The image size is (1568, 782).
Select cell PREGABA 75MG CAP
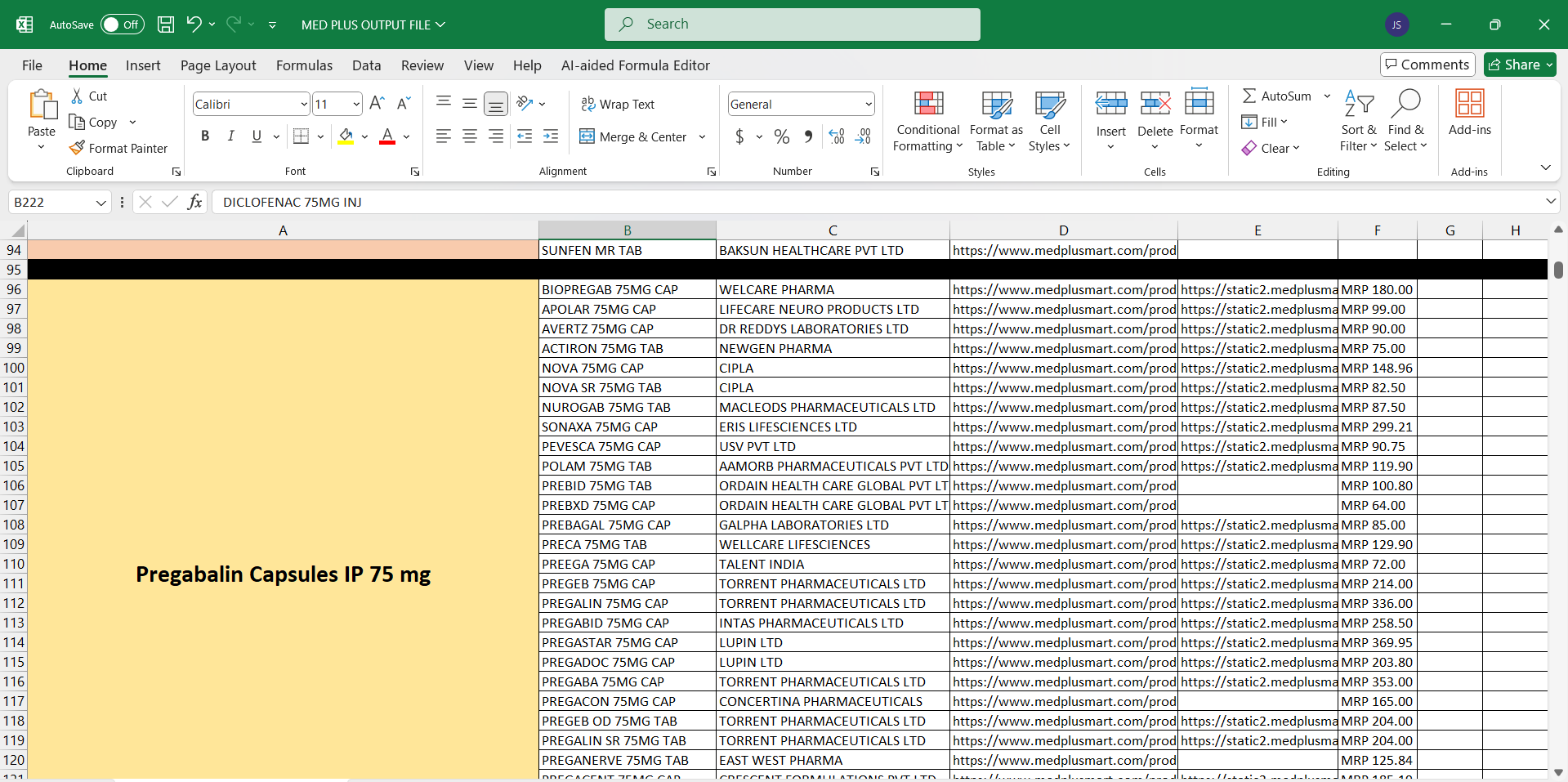(x=627, y=681)
